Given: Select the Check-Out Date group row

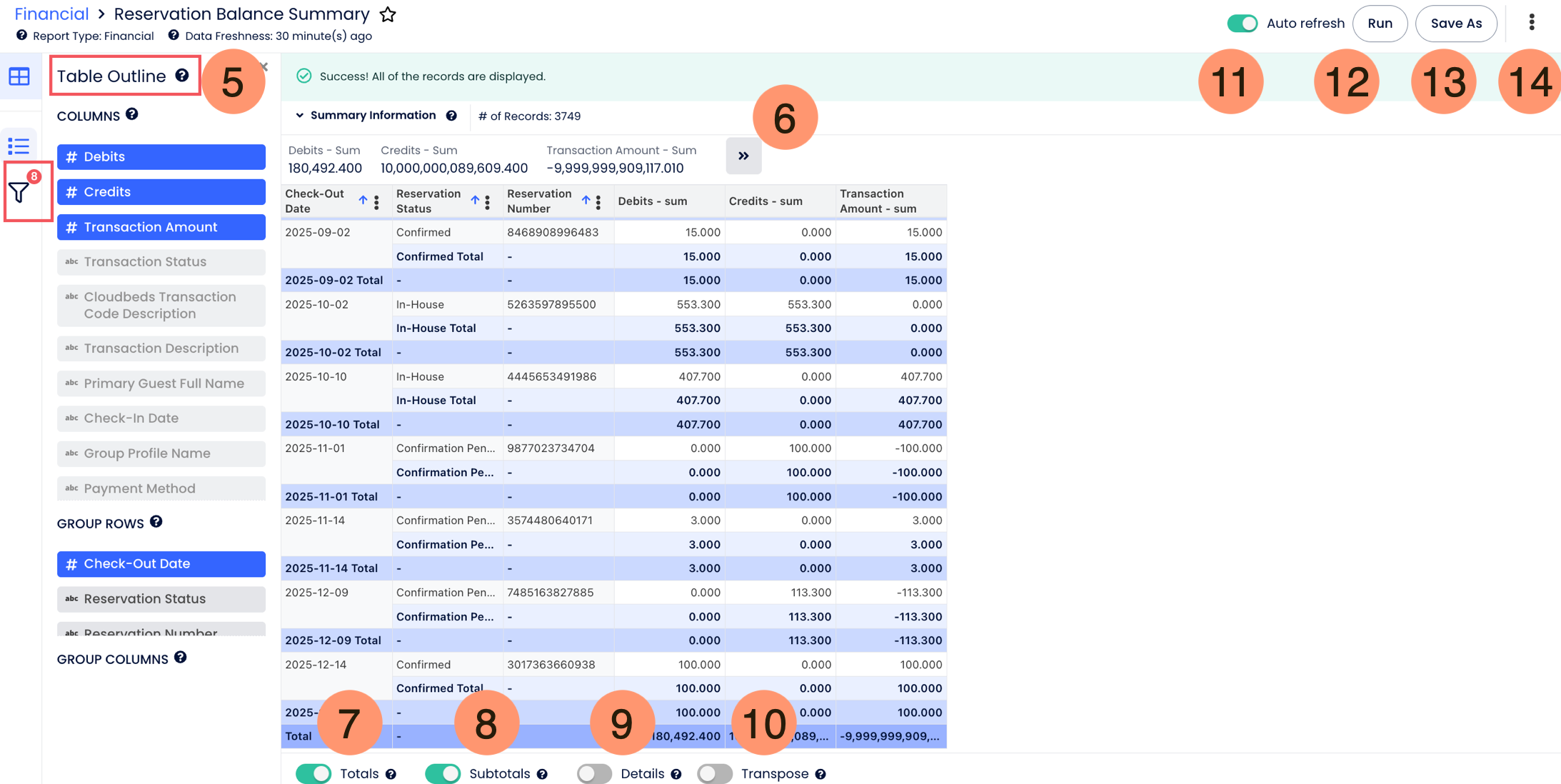Looking at the screenshot, I should pos(161,563).
